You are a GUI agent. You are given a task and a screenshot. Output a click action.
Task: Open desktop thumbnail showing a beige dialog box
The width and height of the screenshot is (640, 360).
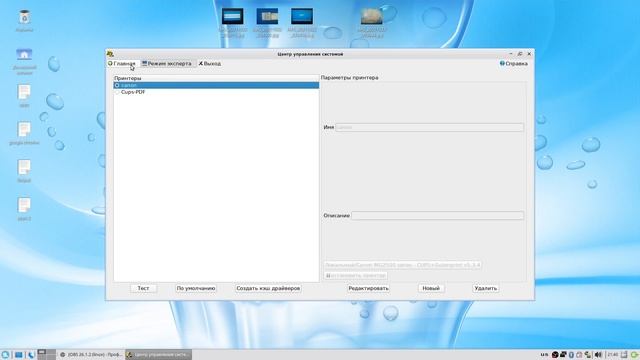tap(267, 17)
